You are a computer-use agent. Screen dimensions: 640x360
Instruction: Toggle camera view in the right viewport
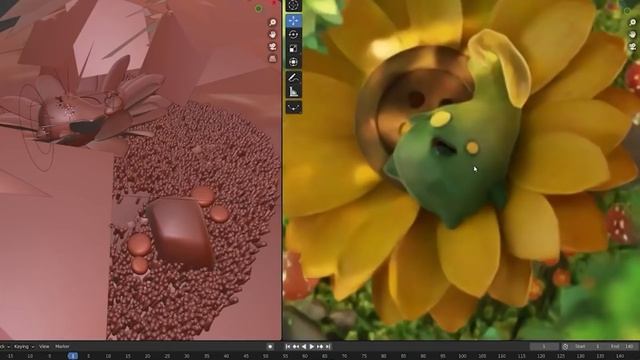coord(633,47)
